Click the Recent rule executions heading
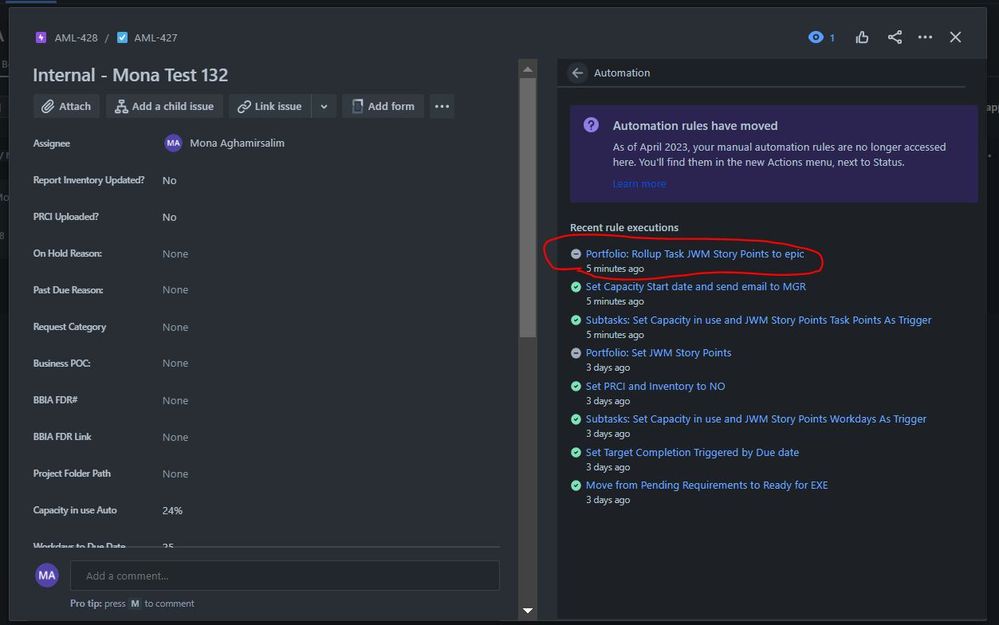999x625 pixels. (624, 227)
